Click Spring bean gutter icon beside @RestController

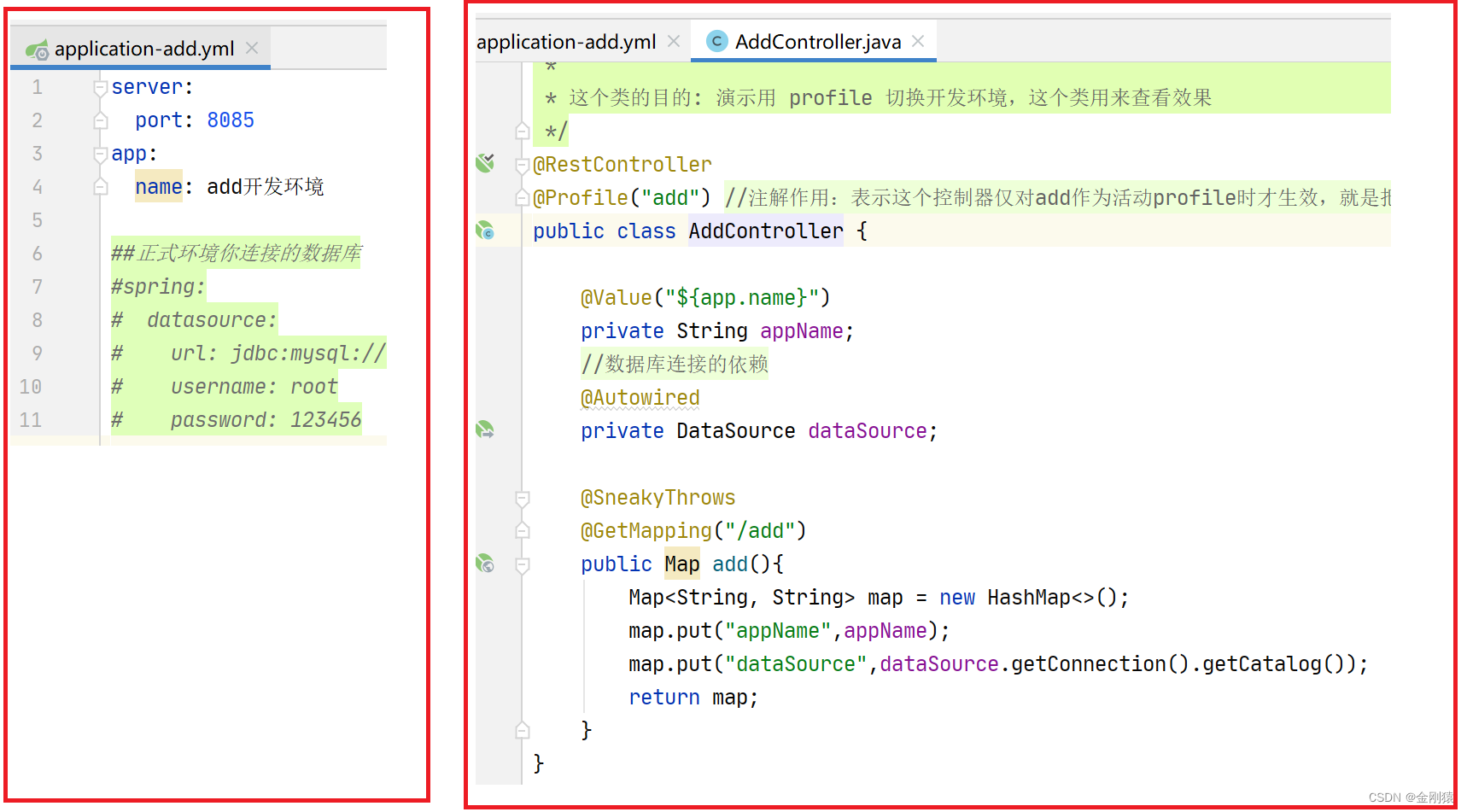click(485, 163)
